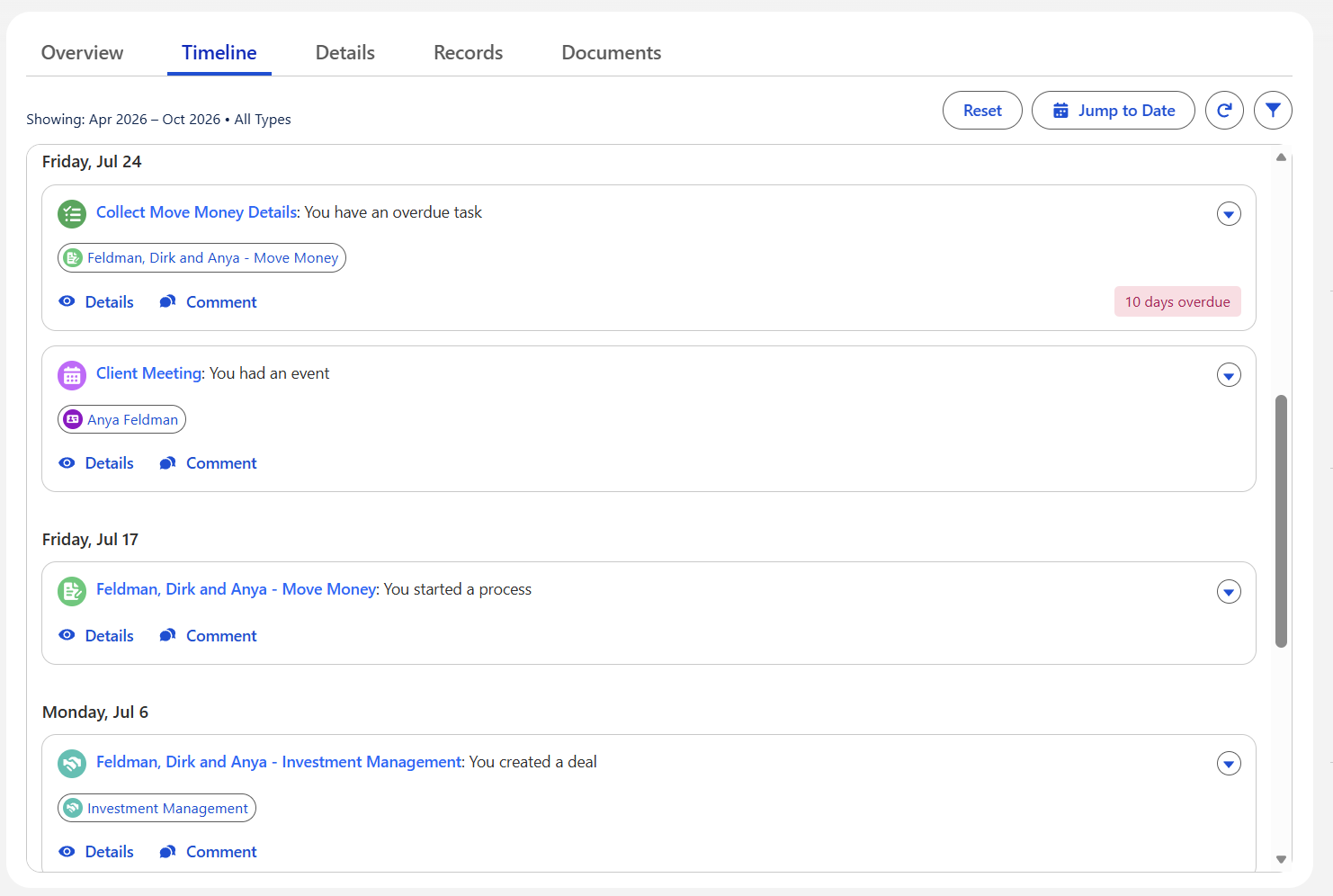This screenshot has height=896, width=1333.
Task: Click the calendar icon on Jump to Date
Action: (1061, 111)
